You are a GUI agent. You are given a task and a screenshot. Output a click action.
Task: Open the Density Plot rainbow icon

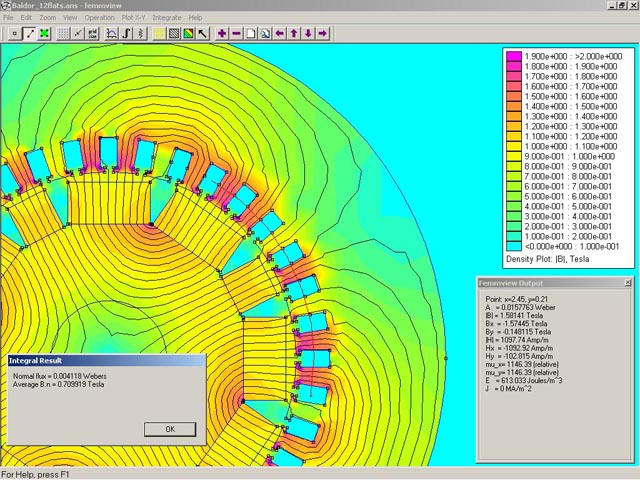[x=189, y=33]
